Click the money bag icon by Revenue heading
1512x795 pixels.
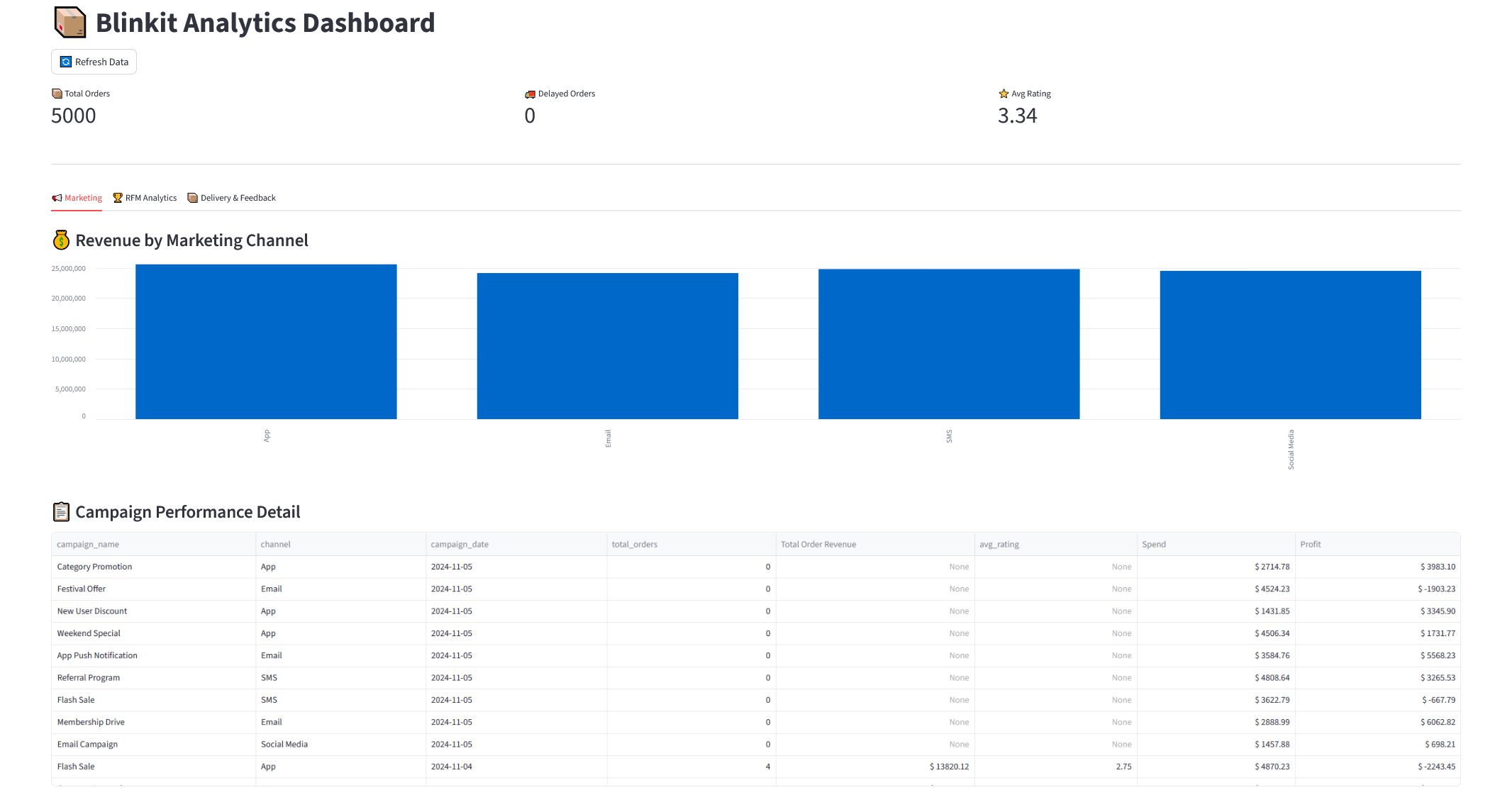(x=61, y=240)
